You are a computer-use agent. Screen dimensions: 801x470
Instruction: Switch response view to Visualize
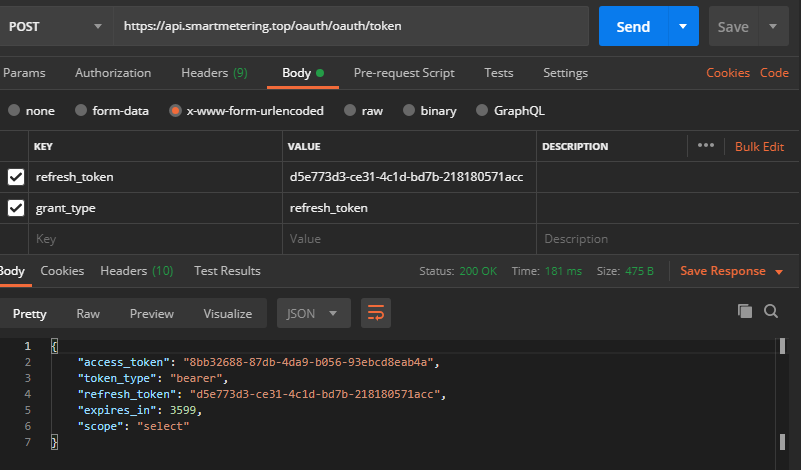pyautogui.click(x=228, y=314)
